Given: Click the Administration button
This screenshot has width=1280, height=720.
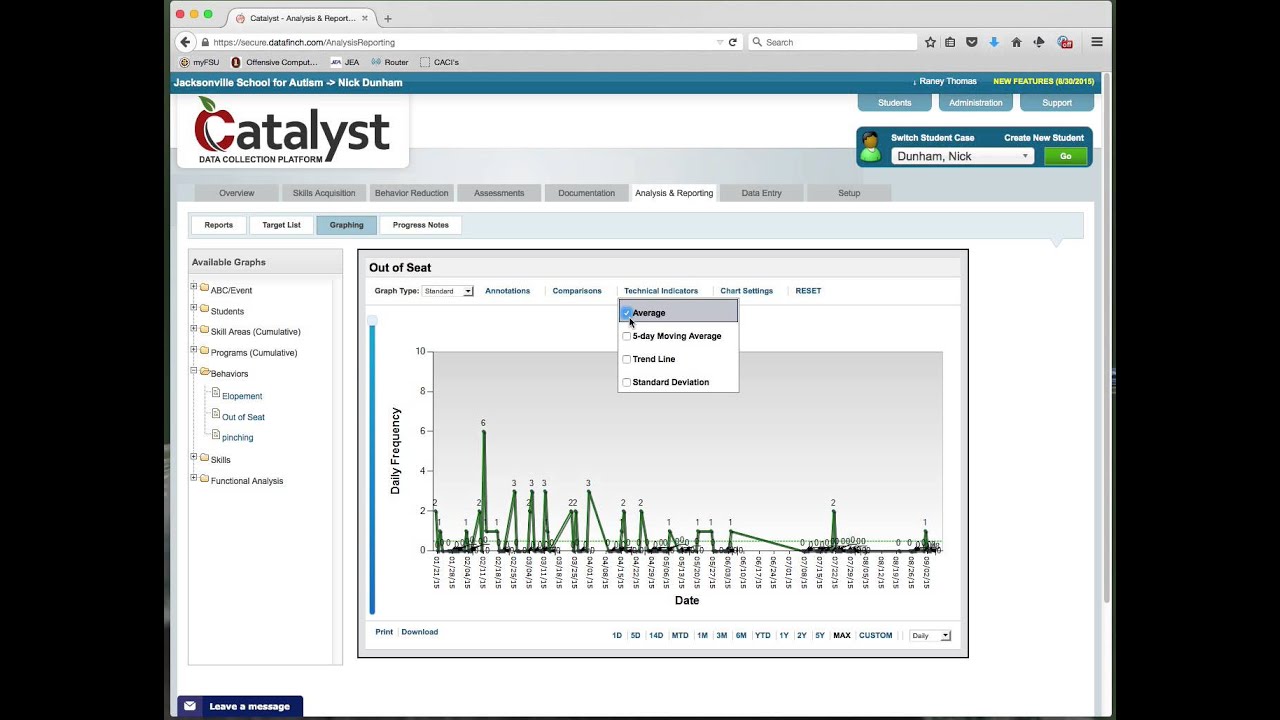Looking at the screenshot, I should tap(976, 103).
